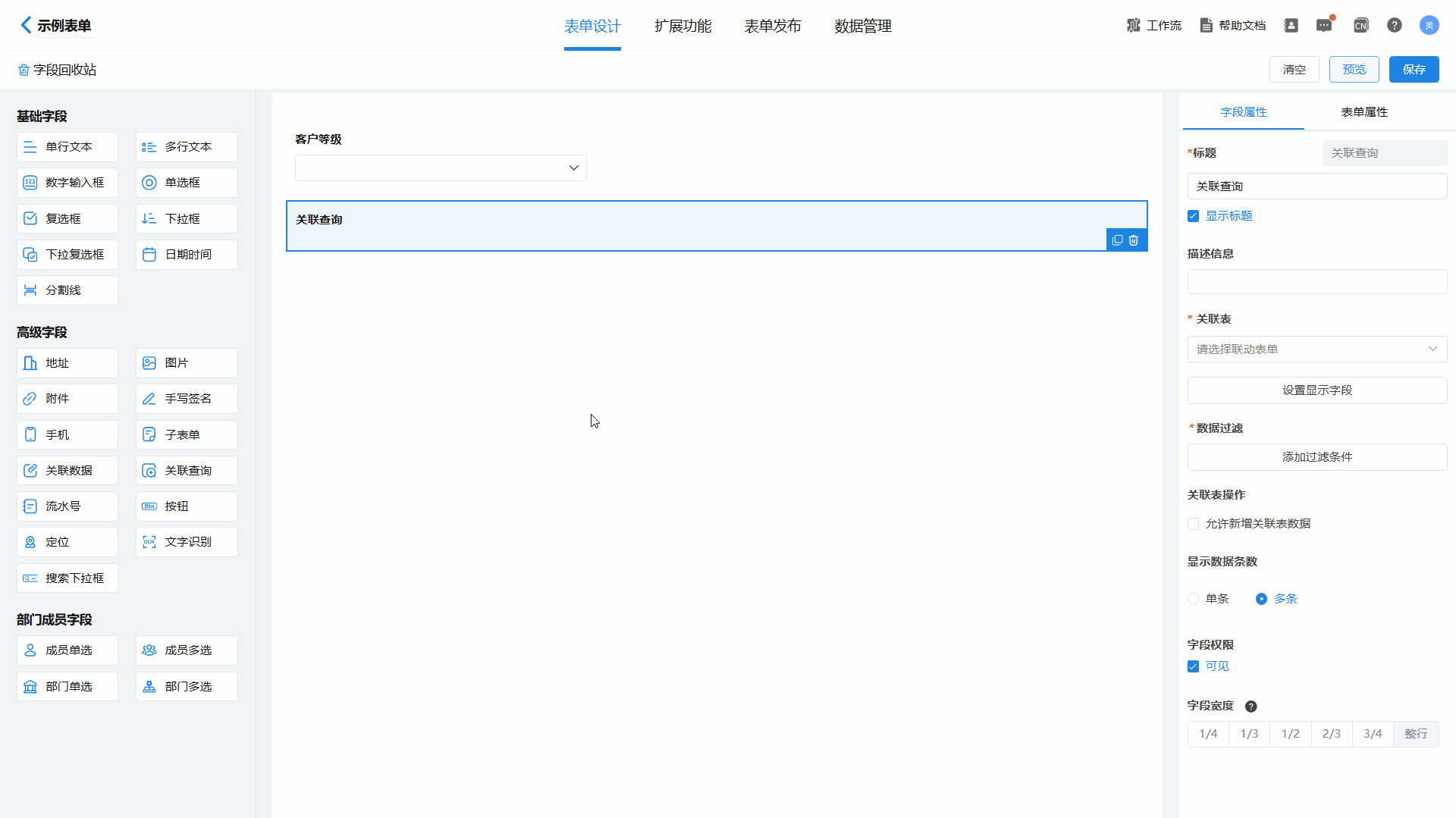Click the back arrow next to 示例表单

(26, 25)
